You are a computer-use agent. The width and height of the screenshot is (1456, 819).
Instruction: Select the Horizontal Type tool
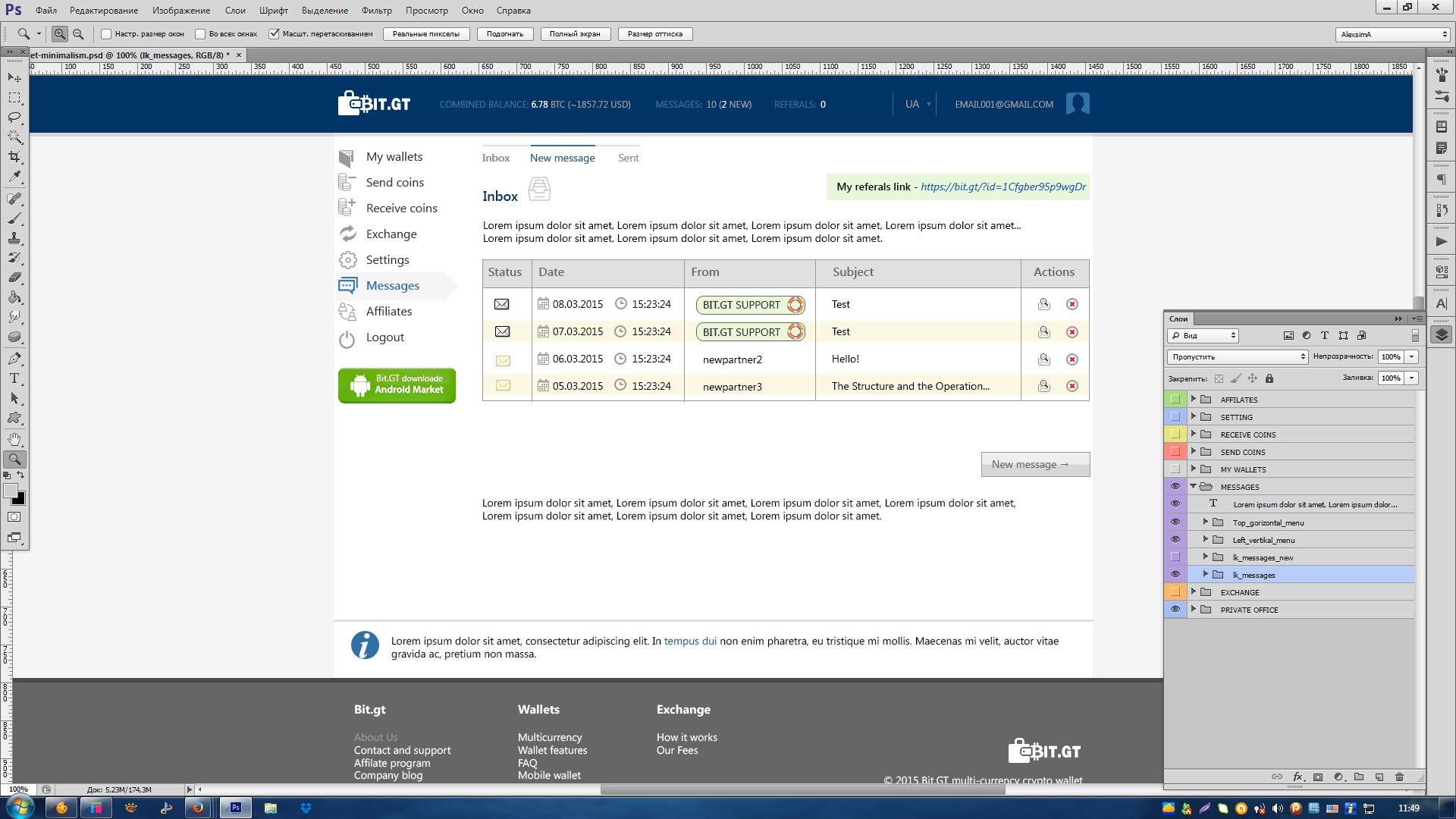(x=14, y=378)
